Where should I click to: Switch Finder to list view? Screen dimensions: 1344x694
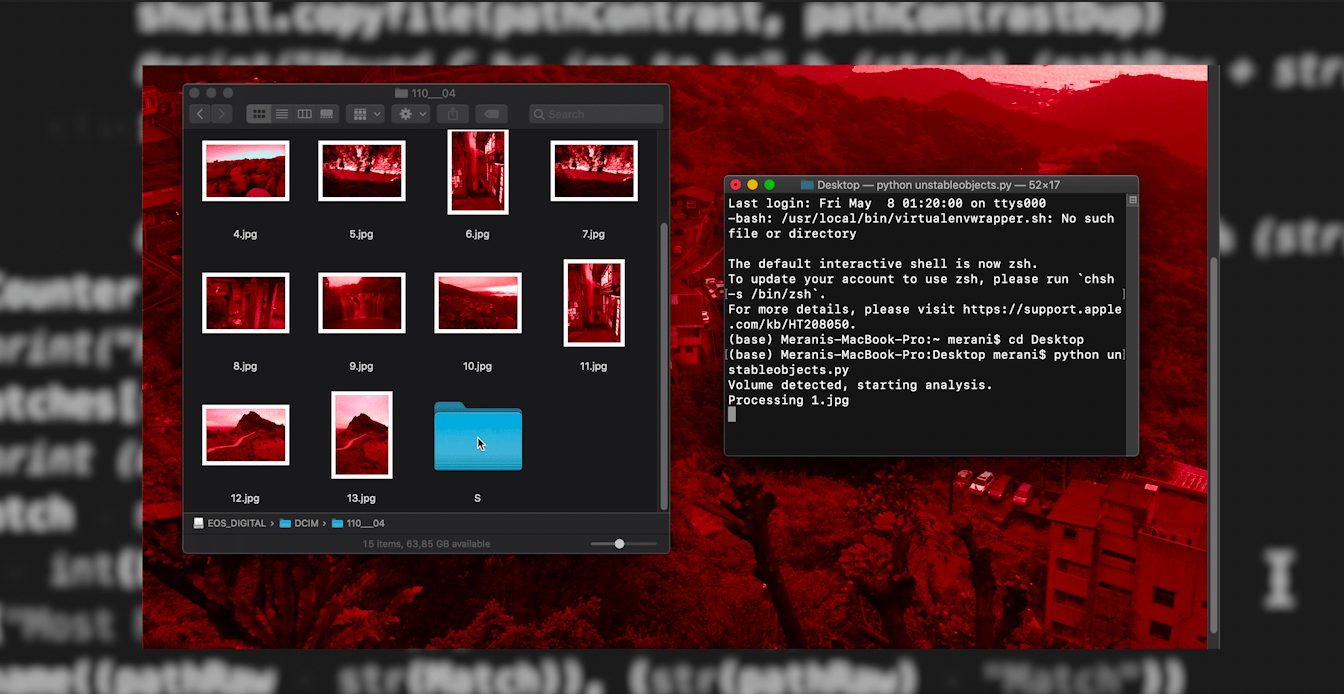[282, 114]
